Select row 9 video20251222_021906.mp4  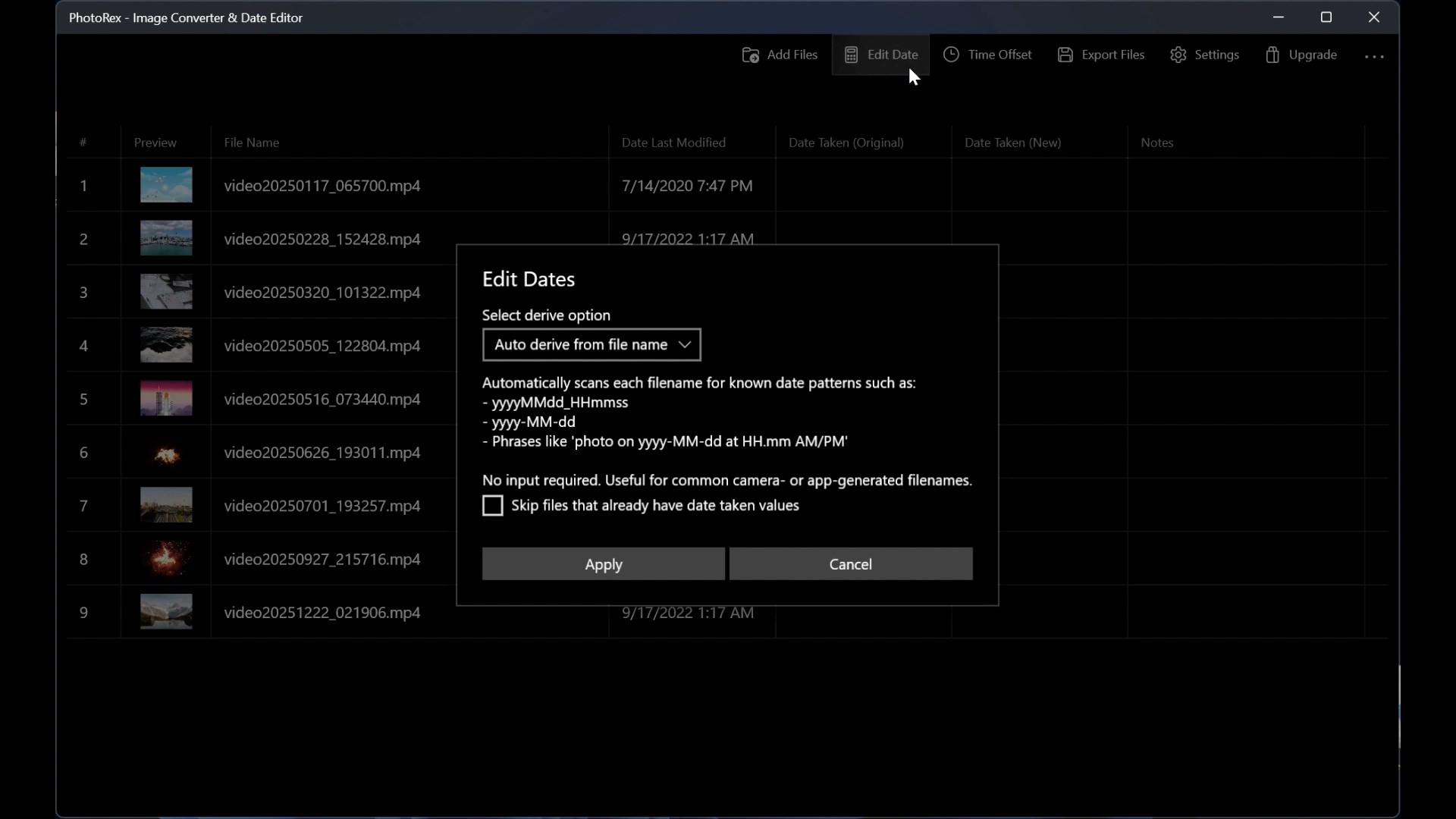[x=322, y=613]
